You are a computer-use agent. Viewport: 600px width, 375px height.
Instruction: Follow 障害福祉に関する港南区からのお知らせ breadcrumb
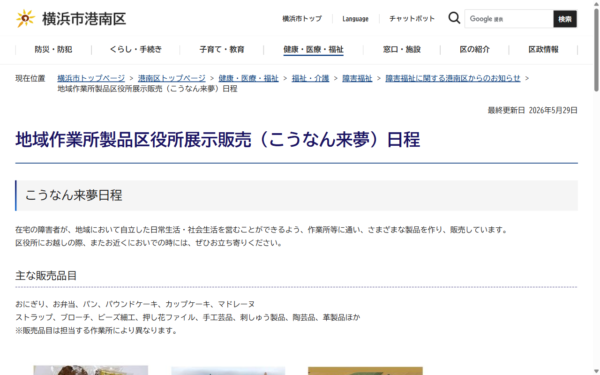[x=453, y=78]
